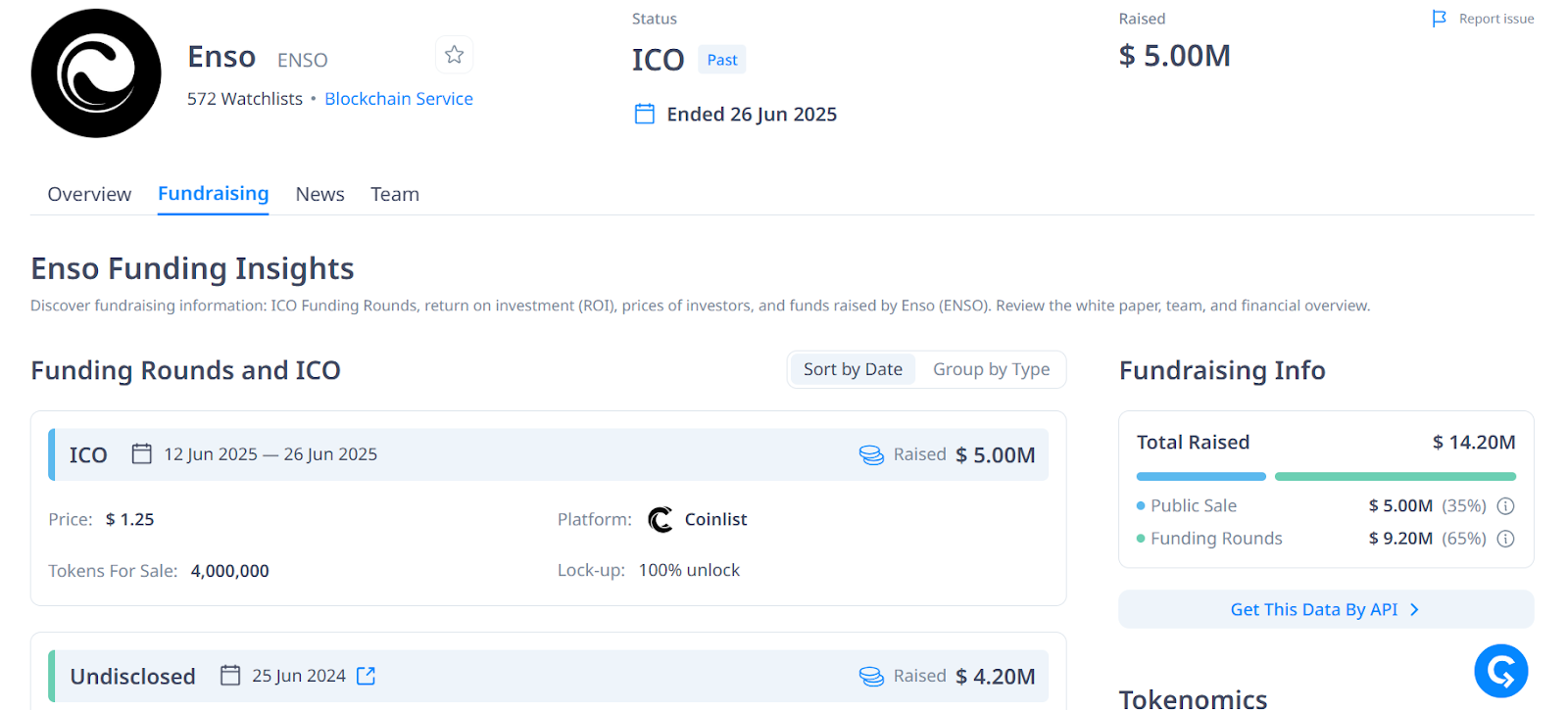Add Enso to watchlist with star icon
The width and height of the screenshot is (1568, 710).
coord(454,55)
